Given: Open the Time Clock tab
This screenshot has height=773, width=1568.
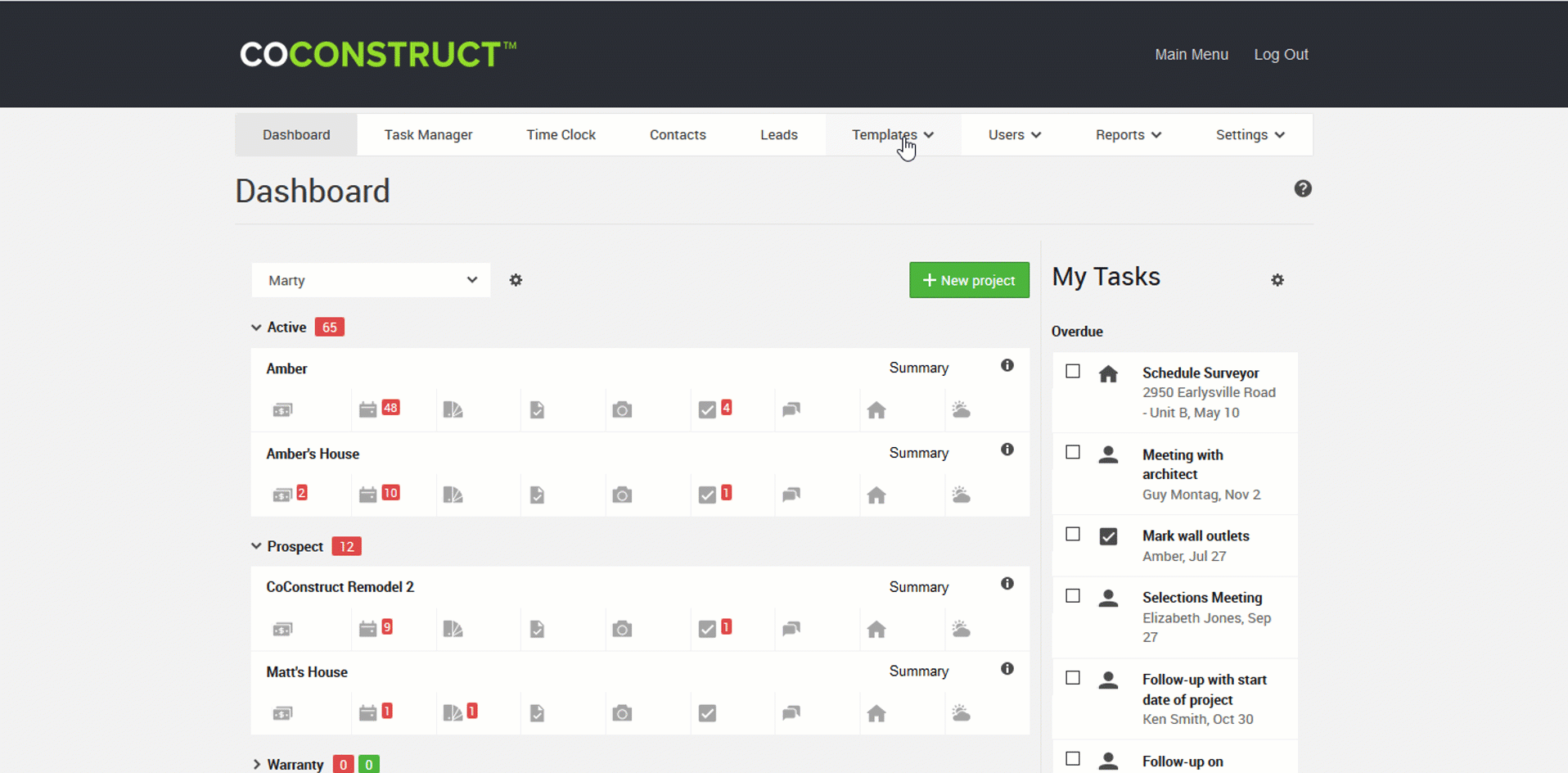Looking at the screenshot, I should click(x=561, y=135).
